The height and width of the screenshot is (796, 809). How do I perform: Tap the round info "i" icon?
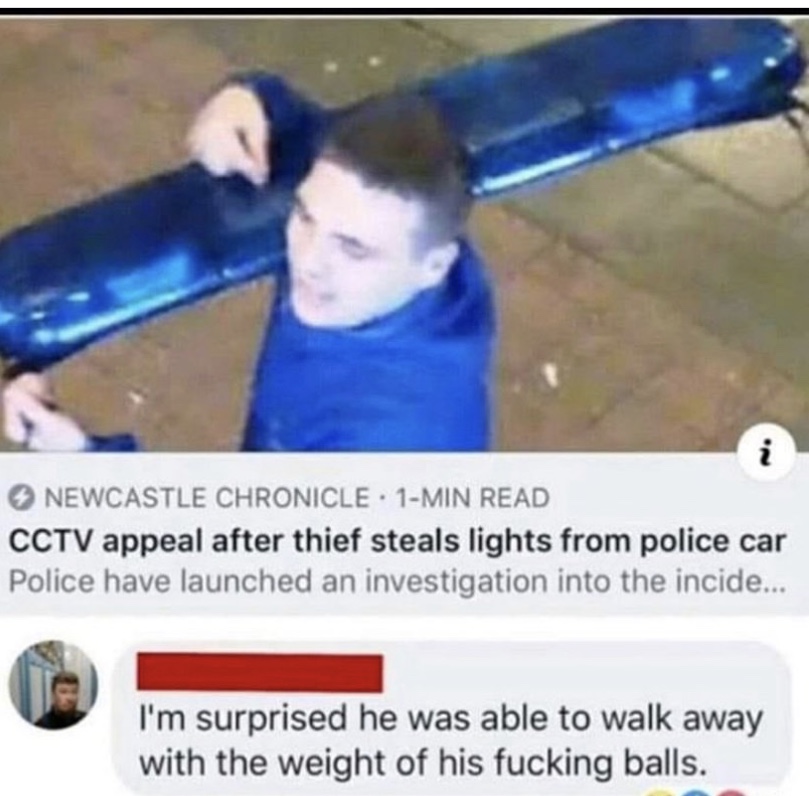(766, 452)
